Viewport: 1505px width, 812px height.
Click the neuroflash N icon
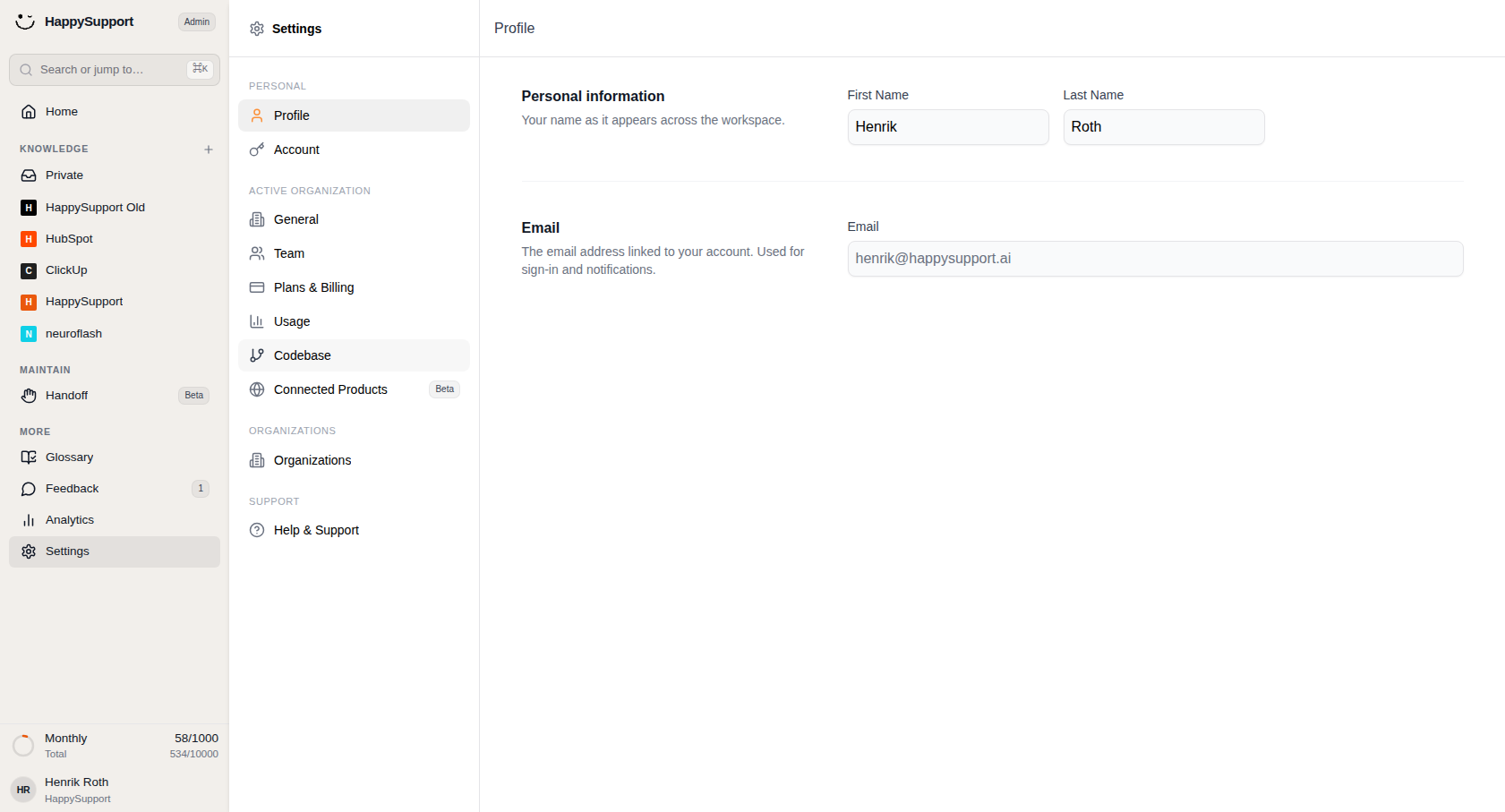coord(29,334)
